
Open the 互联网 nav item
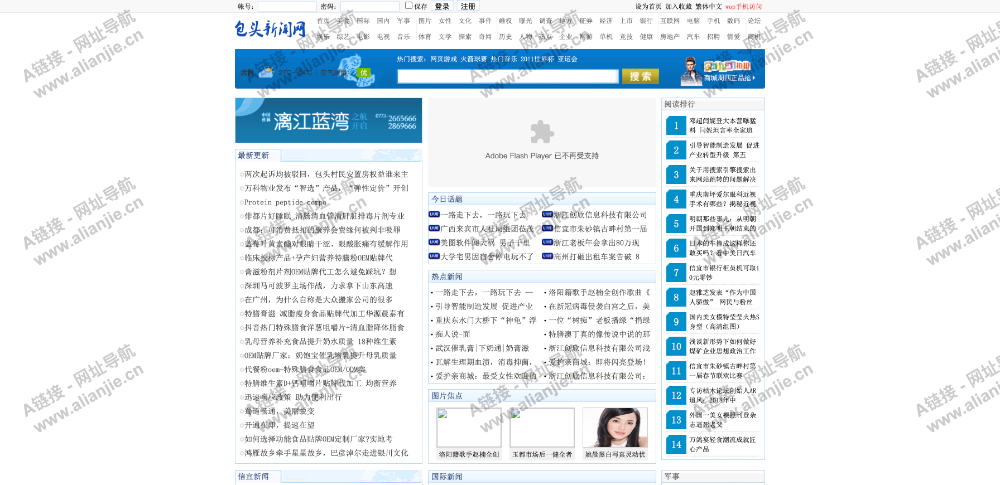tap(670, 21)
